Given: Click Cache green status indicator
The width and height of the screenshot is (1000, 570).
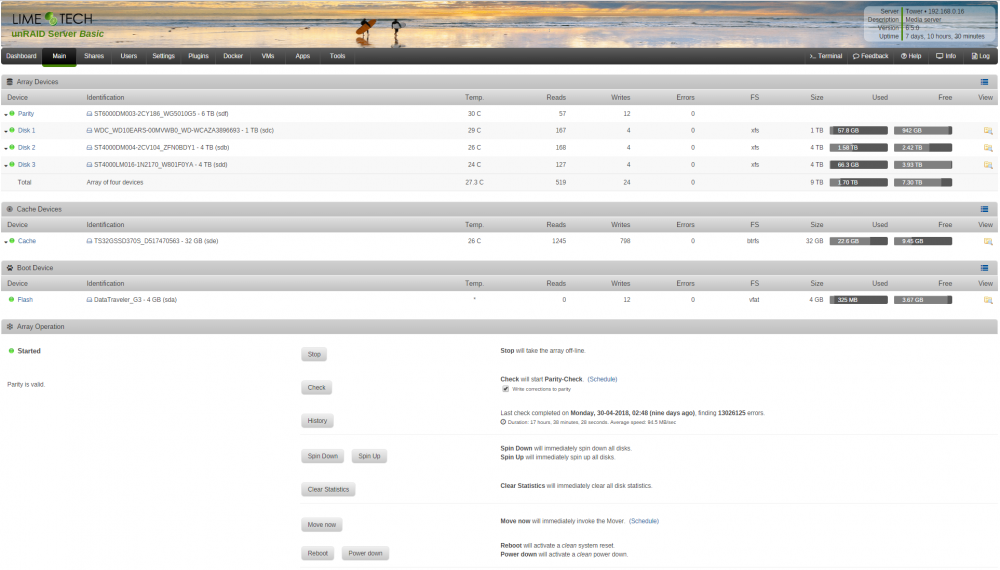Looking at the screenshot, I should point(12,241).
